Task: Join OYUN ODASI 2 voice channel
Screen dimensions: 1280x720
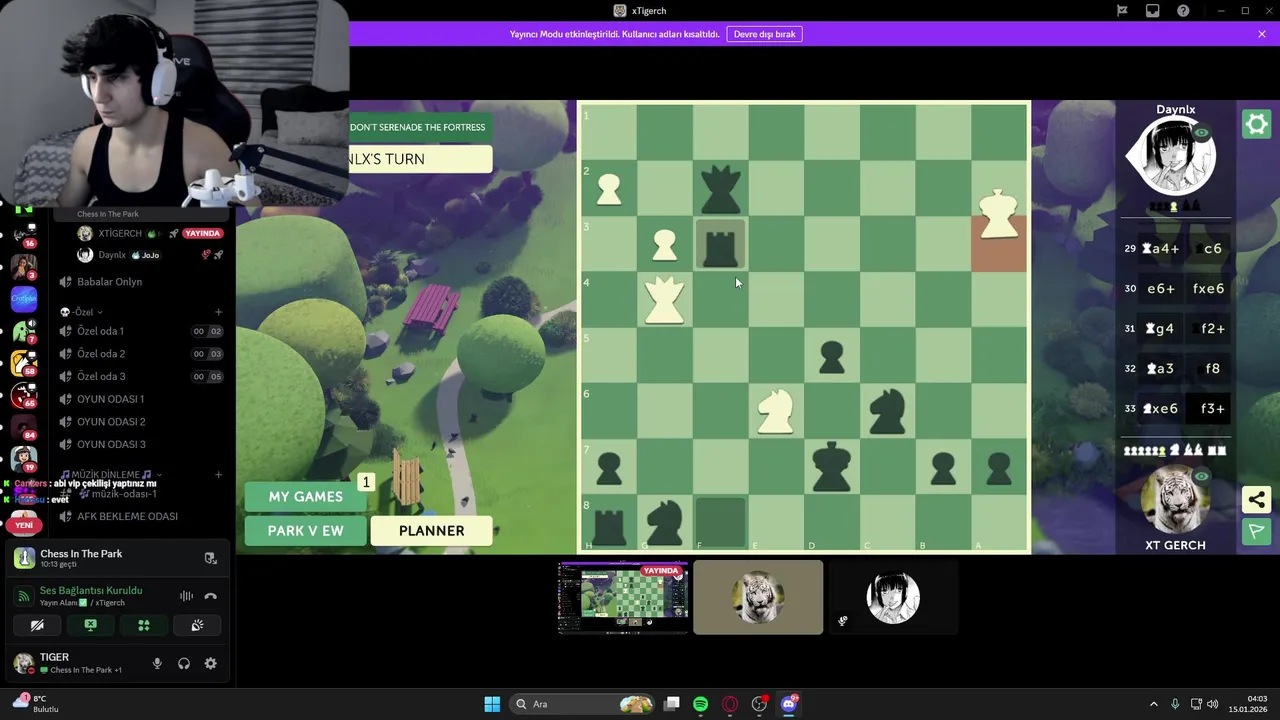Action: [141, 422]
